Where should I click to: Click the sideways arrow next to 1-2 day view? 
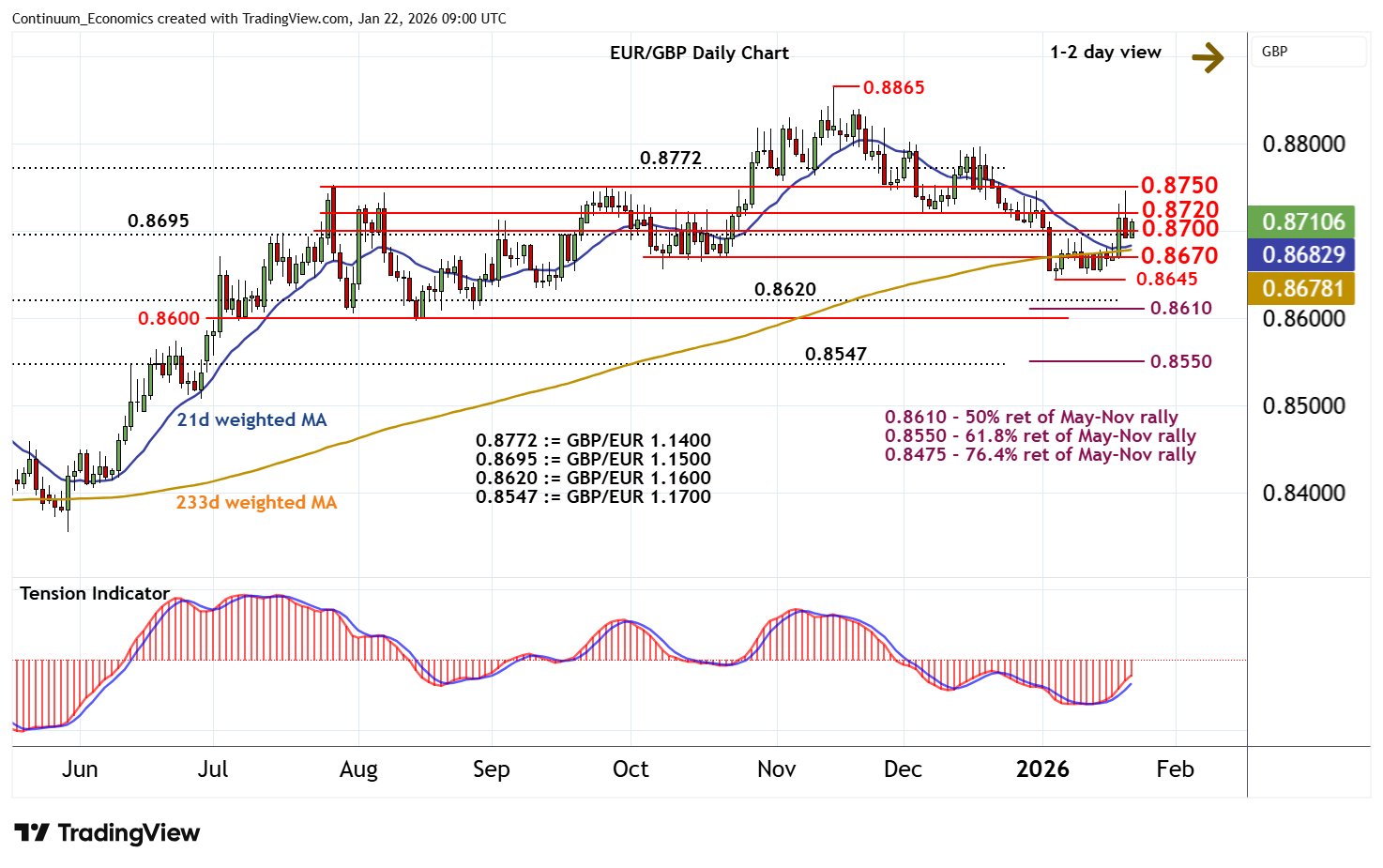[1208, 58]
